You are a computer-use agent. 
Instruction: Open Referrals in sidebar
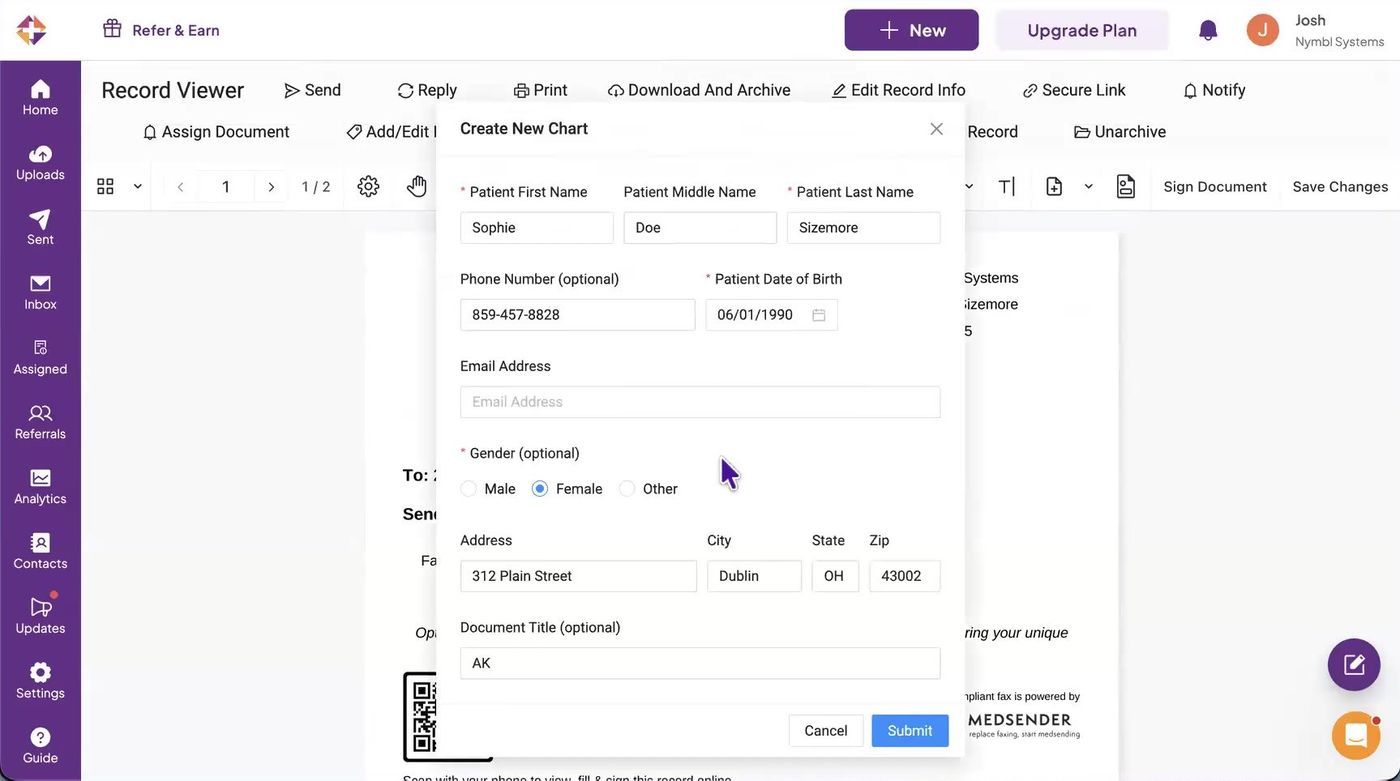tap(40, 422)
